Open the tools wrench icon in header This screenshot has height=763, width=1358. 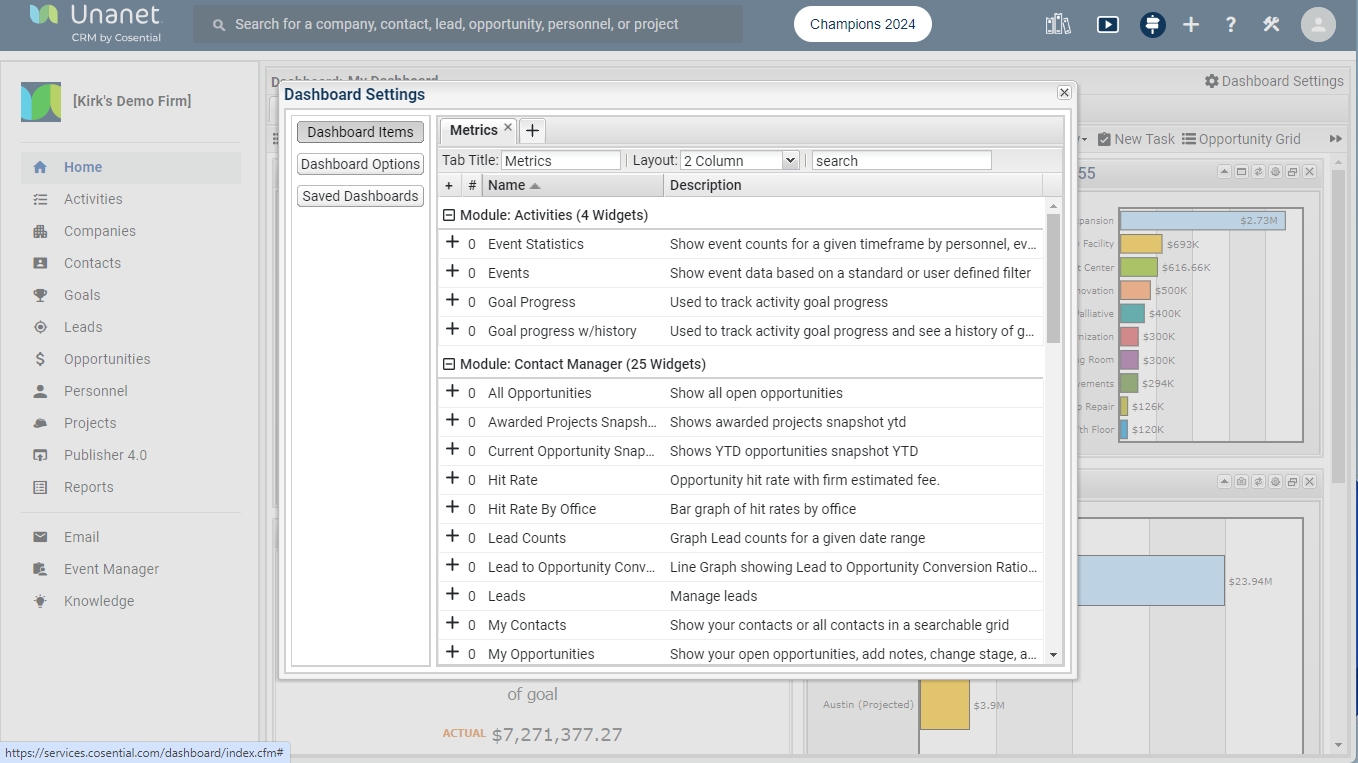1271,24
